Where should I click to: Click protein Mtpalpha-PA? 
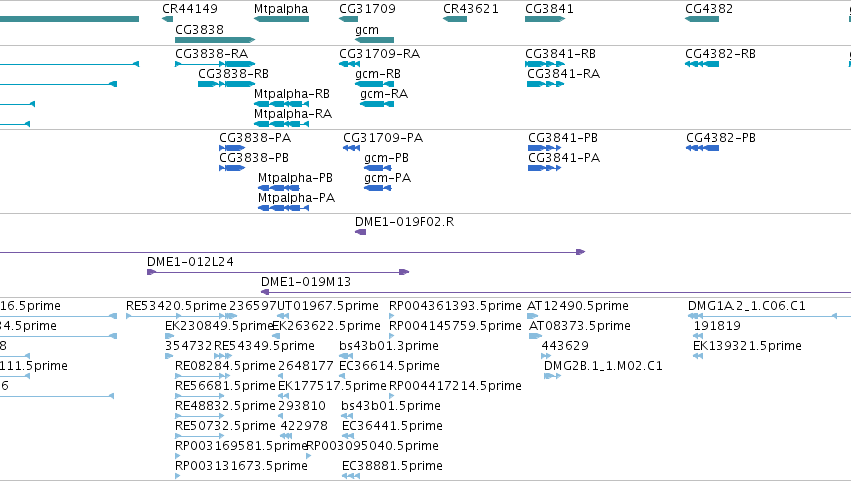[296, 198]
